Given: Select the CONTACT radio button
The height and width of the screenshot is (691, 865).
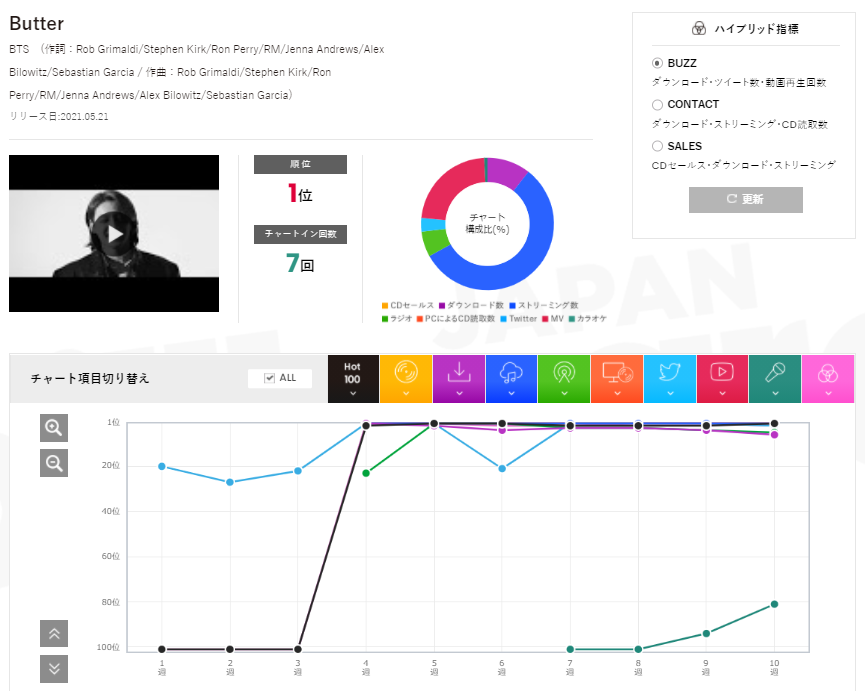Looking at the screenshot, I should (657, 105).
